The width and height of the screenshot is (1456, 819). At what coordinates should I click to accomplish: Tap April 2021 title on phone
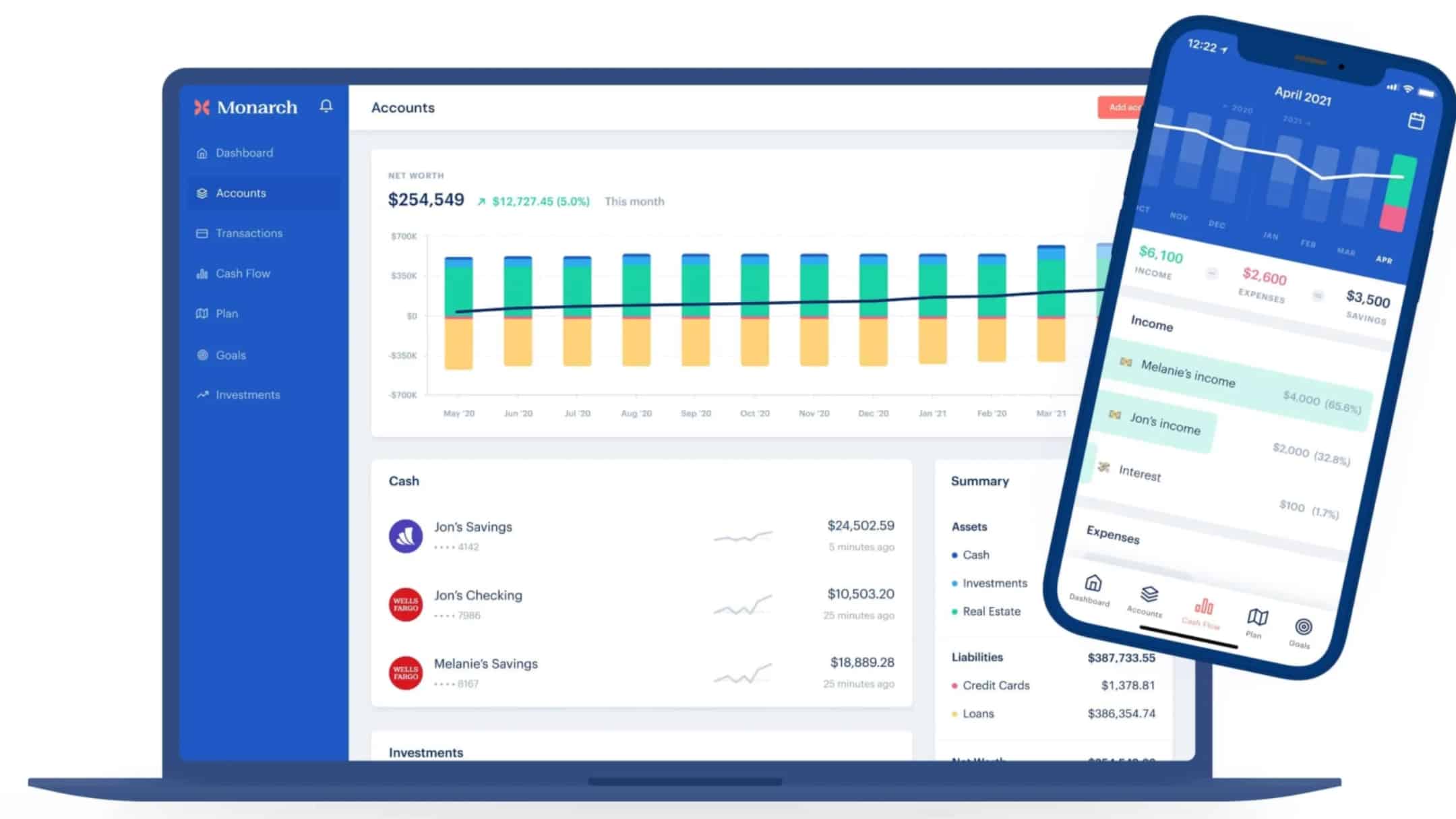click(x=1302, y=96)
